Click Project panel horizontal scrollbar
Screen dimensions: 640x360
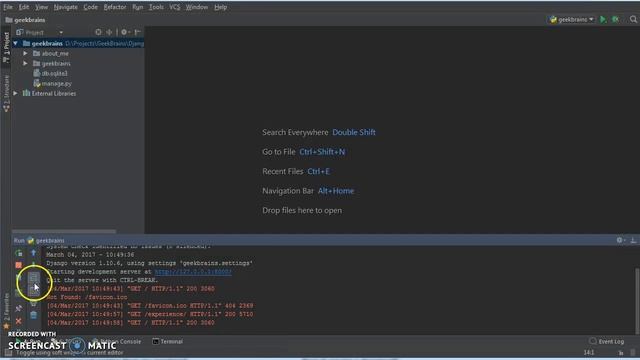[64, 231]
